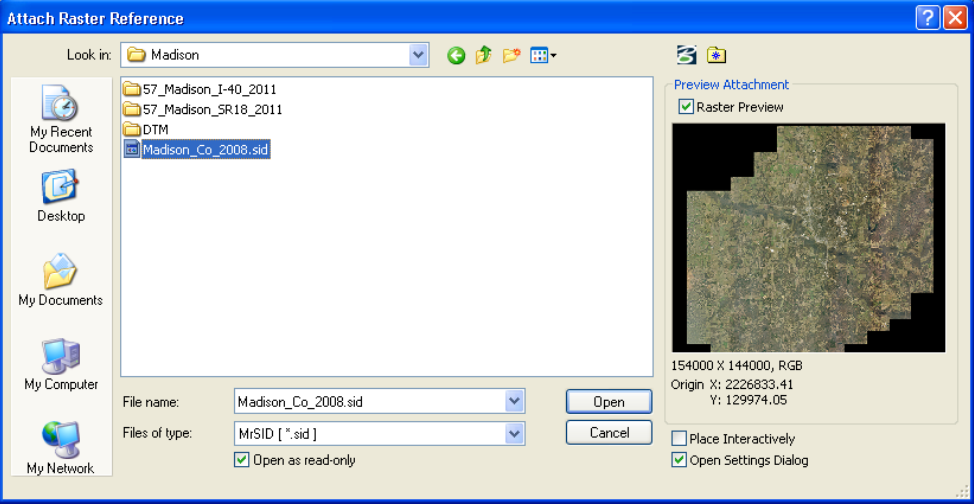
Task: Click the raster preview image
Action: (x=809, y=238)
